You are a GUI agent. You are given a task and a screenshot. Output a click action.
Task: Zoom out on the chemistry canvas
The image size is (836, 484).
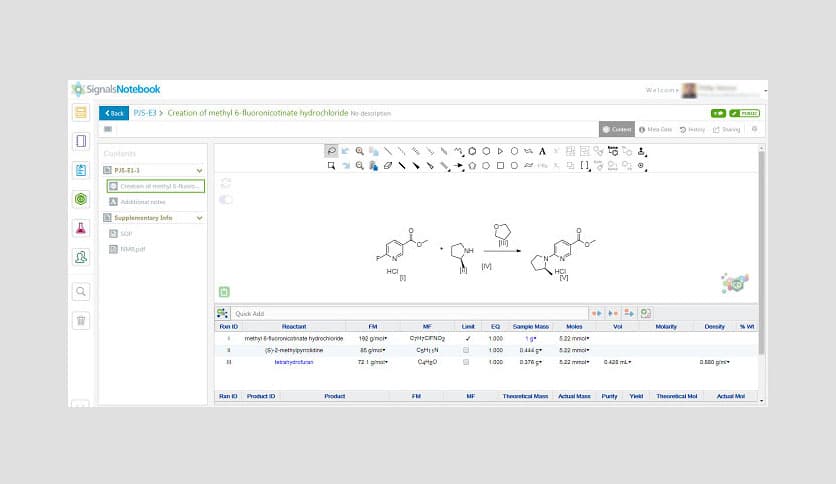[x=359, y=166]
